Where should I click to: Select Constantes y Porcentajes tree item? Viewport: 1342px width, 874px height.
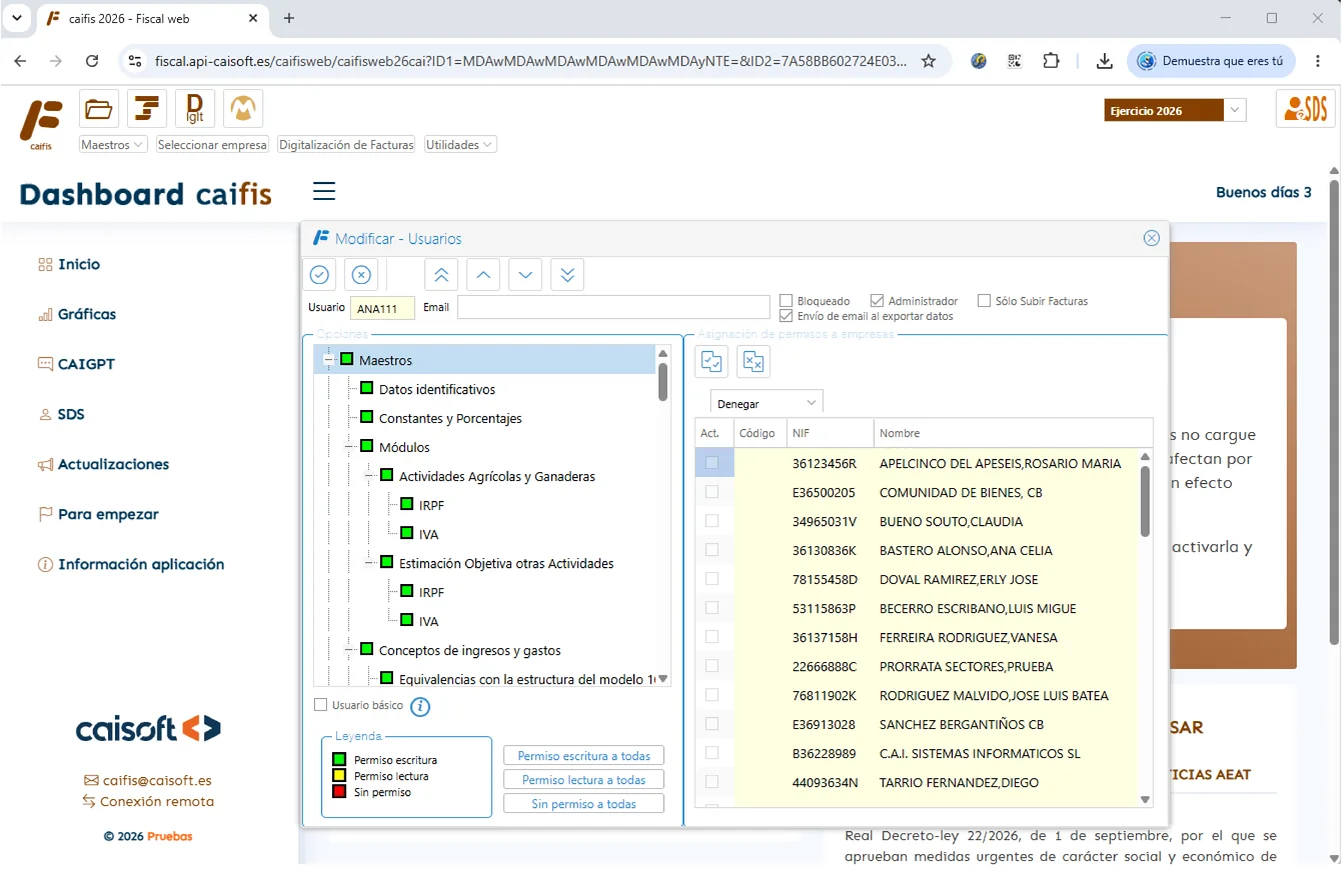pyautogui.click(x=450, y=418)
